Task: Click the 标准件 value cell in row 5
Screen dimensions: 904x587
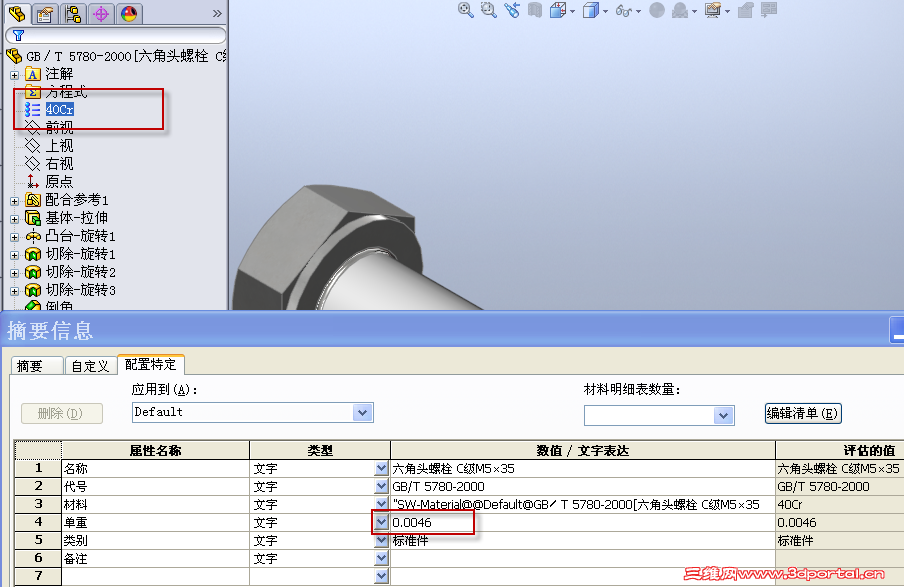Action: tap(583, 540)
